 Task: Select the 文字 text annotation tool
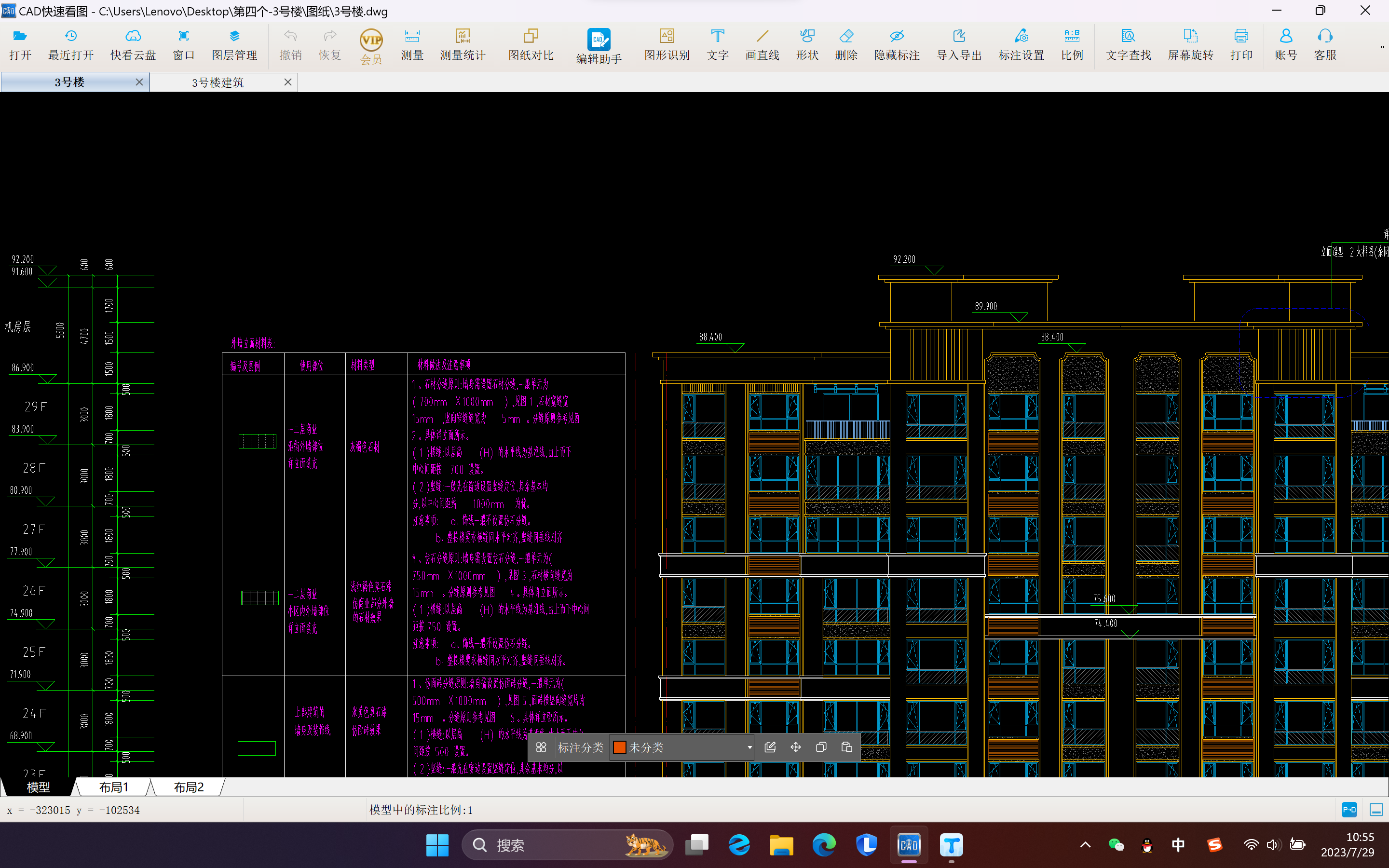click(718, 45)
